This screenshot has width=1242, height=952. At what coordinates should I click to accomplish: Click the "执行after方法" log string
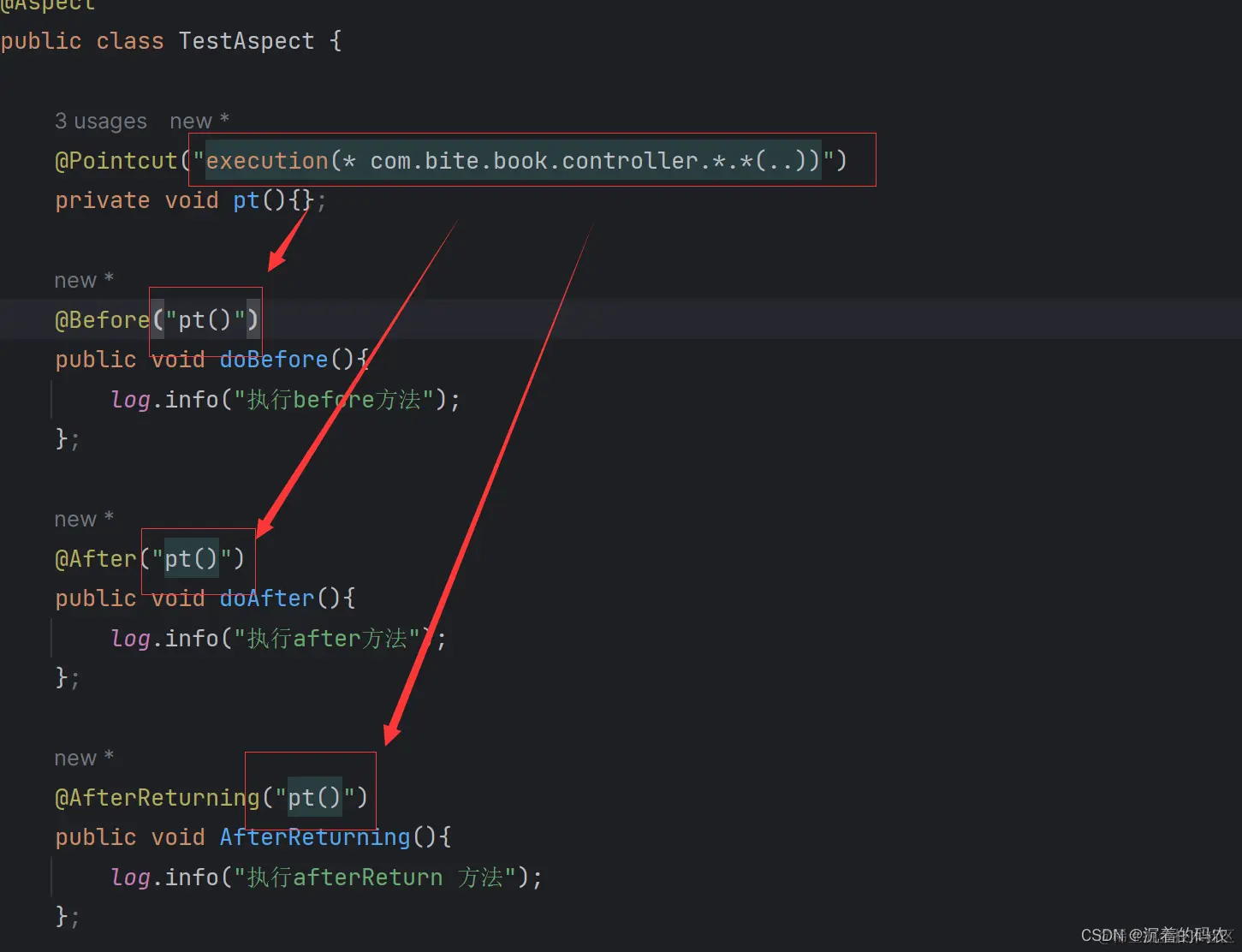[x=327, y=639]
